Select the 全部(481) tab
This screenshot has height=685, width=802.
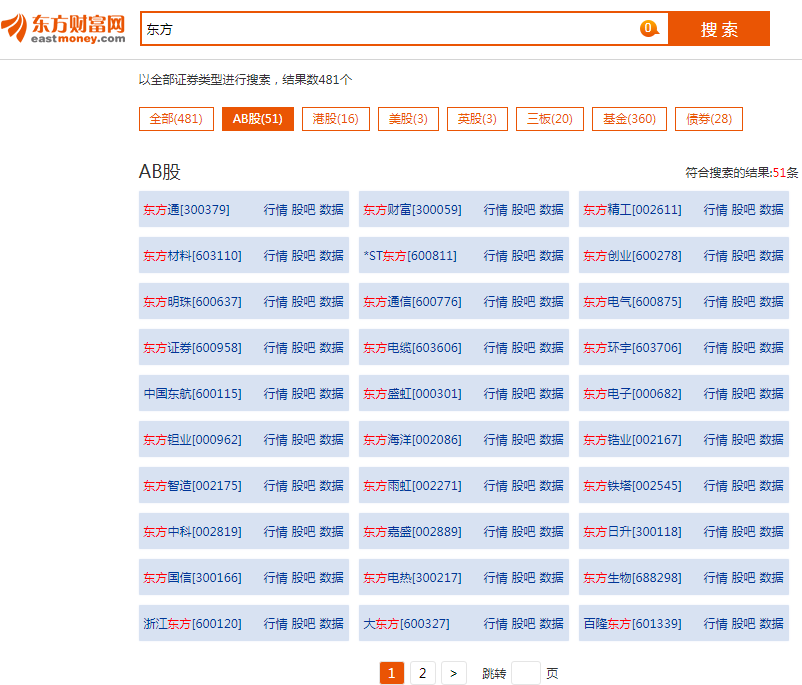pyautogui.click(x=176, y=119)
